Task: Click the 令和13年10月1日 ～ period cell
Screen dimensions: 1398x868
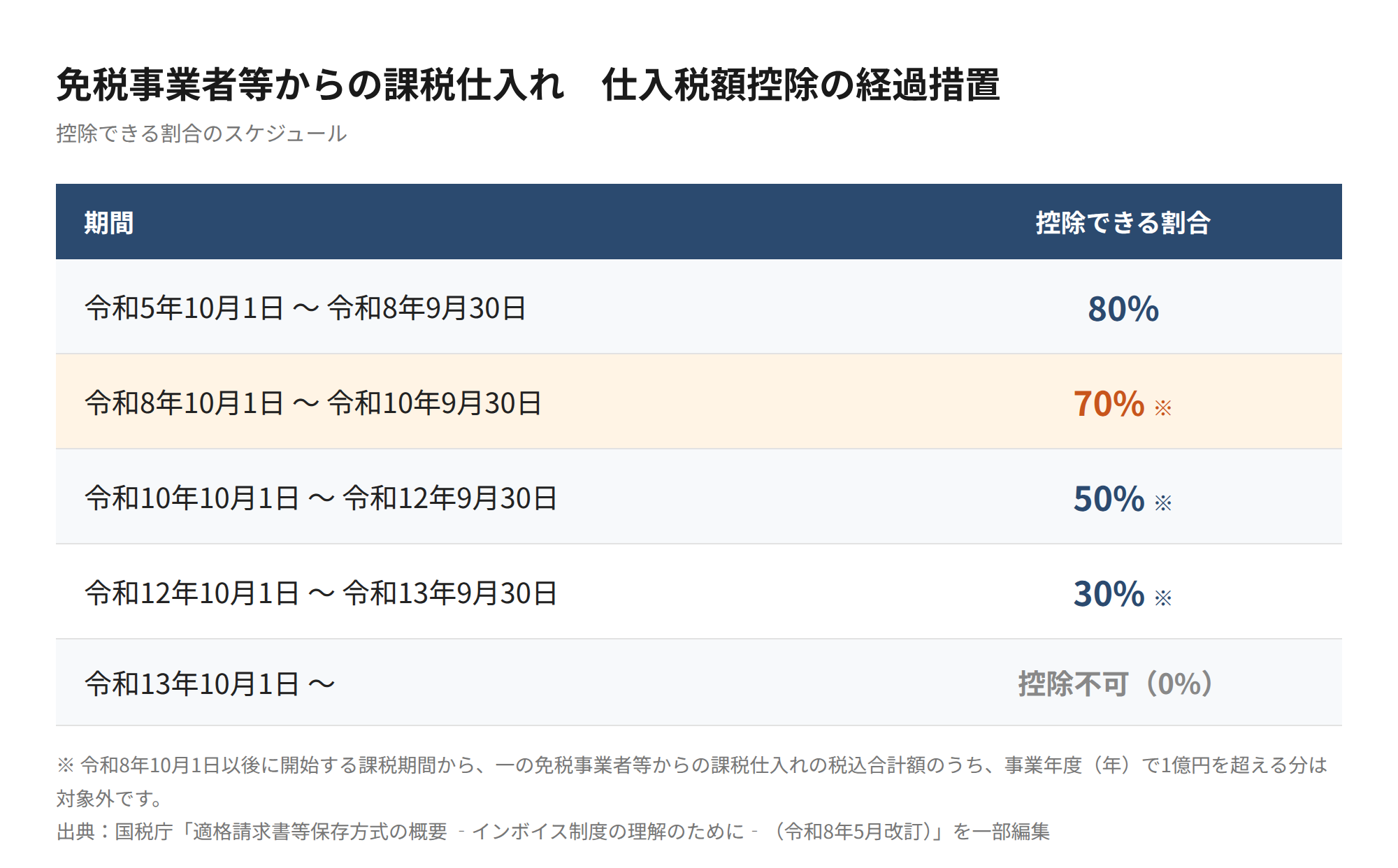Action: pyautogui.click(x=210, y=683)
